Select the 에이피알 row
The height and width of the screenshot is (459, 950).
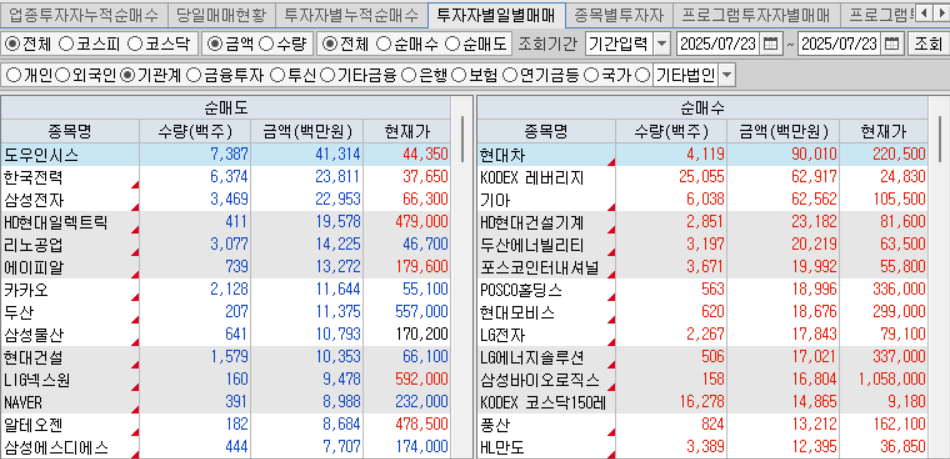coord(225,267)
